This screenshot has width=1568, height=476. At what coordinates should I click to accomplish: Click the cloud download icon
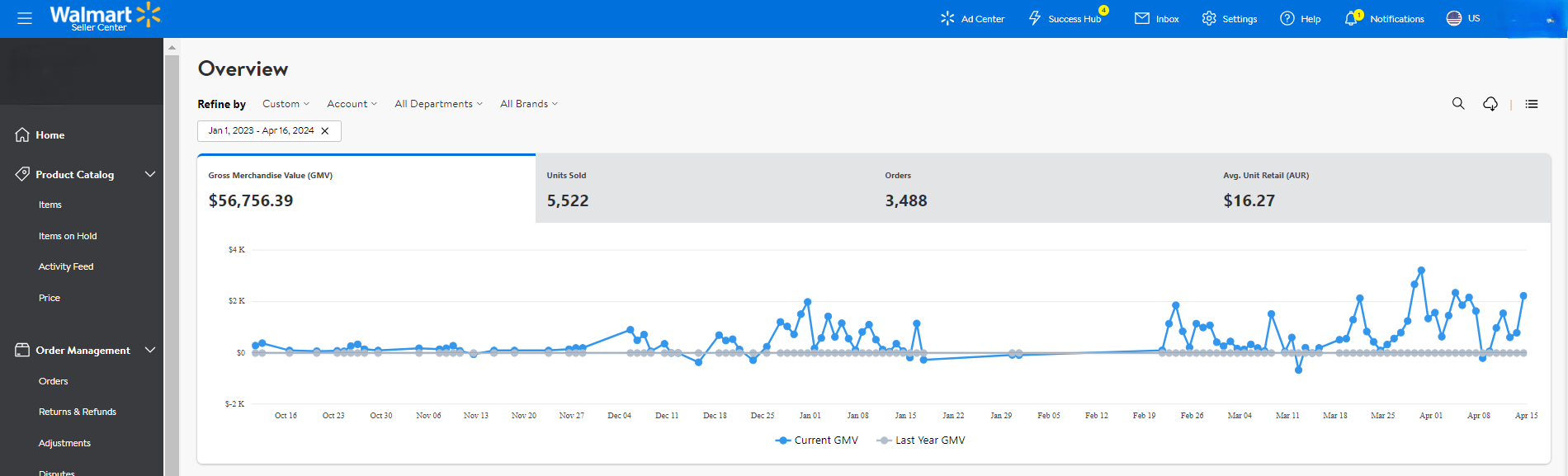point(1490,104)
